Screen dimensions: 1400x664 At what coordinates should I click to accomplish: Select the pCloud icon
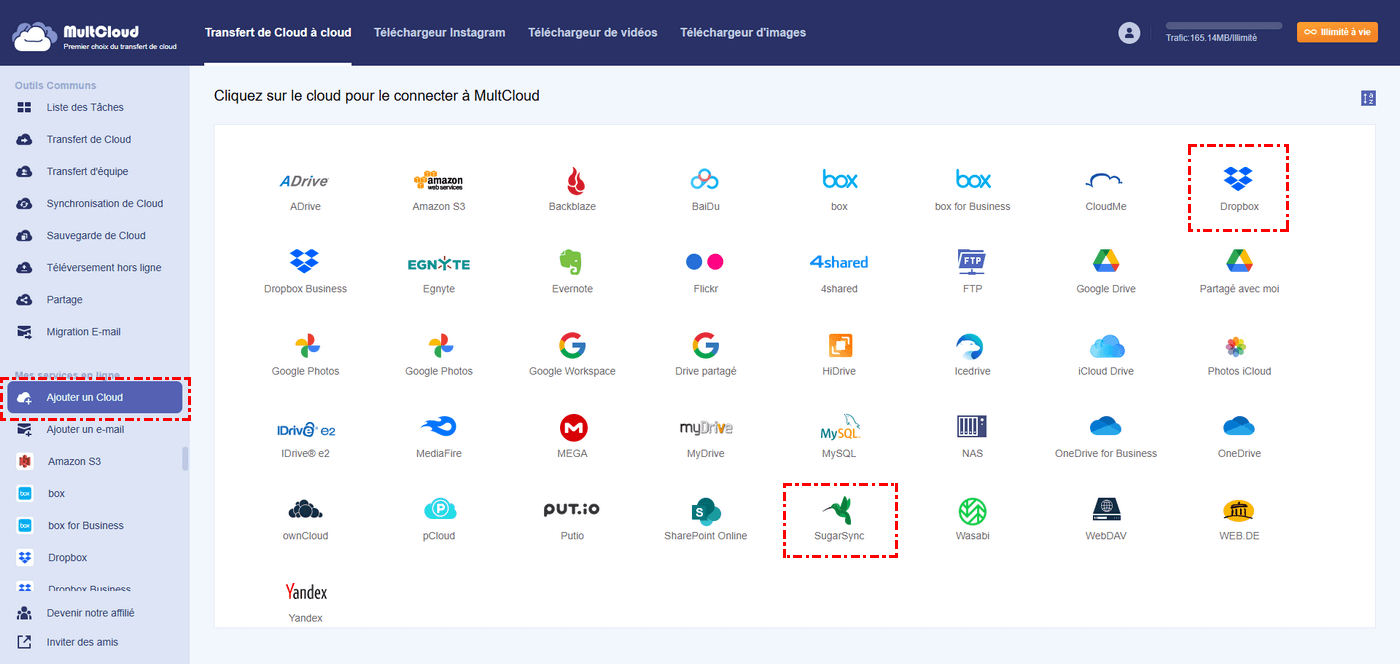click(x=439, y=510)
